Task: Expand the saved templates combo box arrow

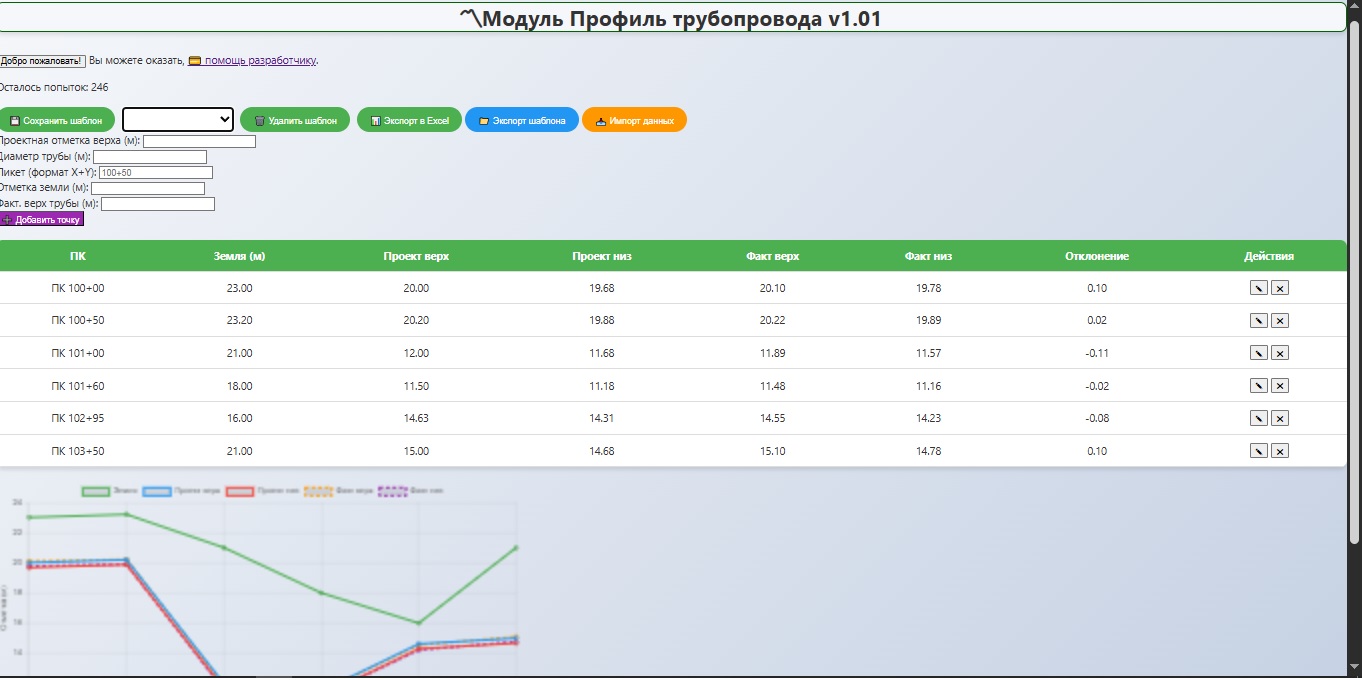Action: 223,119
